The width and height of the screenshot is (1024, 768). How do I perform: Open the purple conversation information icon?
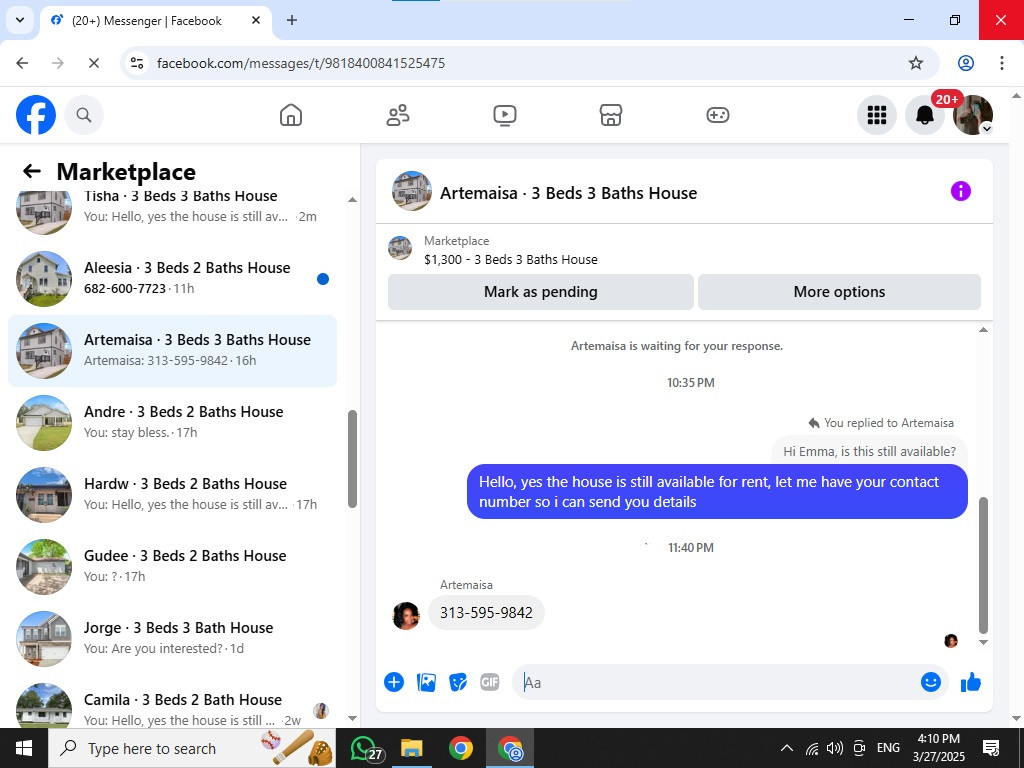click(x=961, y=191)
